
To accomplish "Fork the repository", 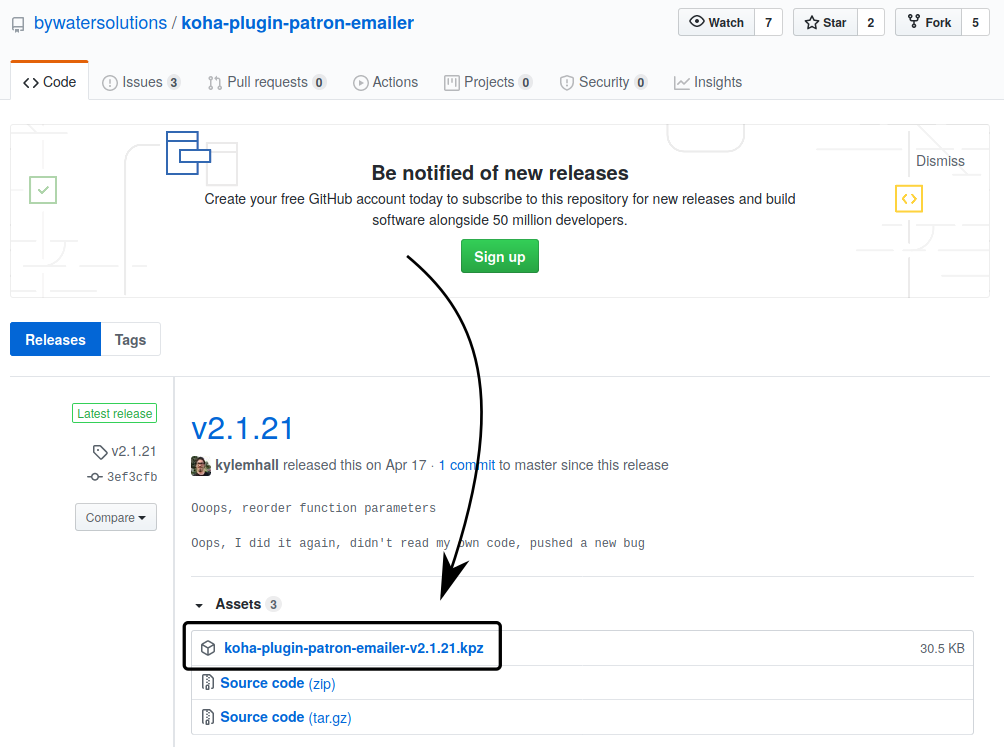I will tap(928, 22).
